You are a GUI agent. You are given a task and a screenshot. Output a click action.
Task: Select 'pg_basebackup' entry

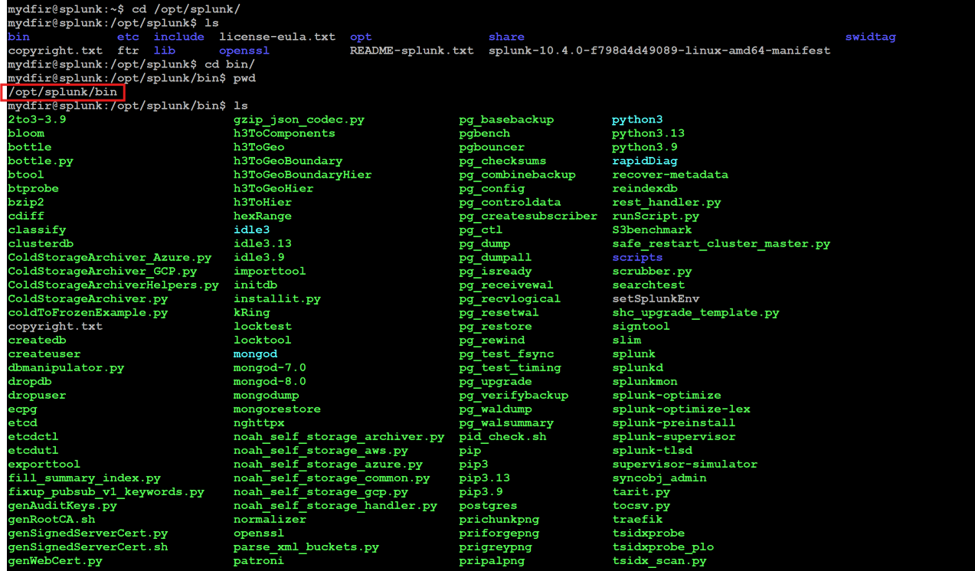(506, 119)
